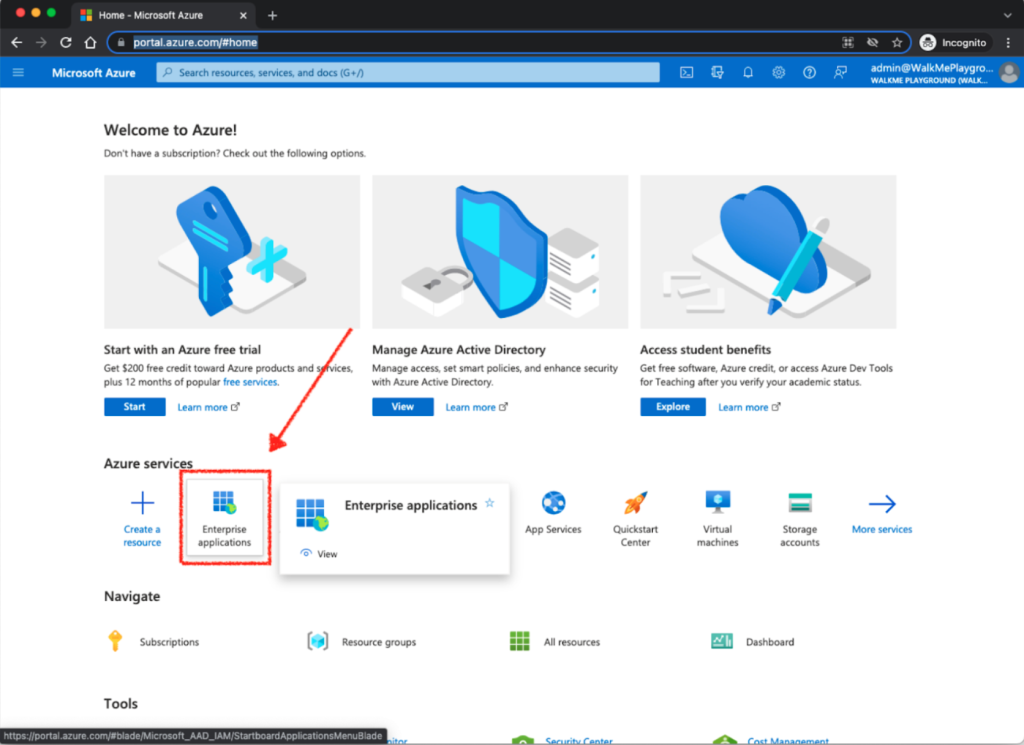
Task: Open the App Services icon
Action: pos(553,503)
